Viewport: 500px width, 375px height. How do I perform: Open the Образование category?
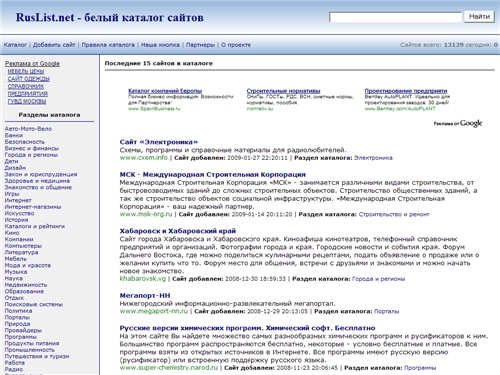tap(24, 291)
